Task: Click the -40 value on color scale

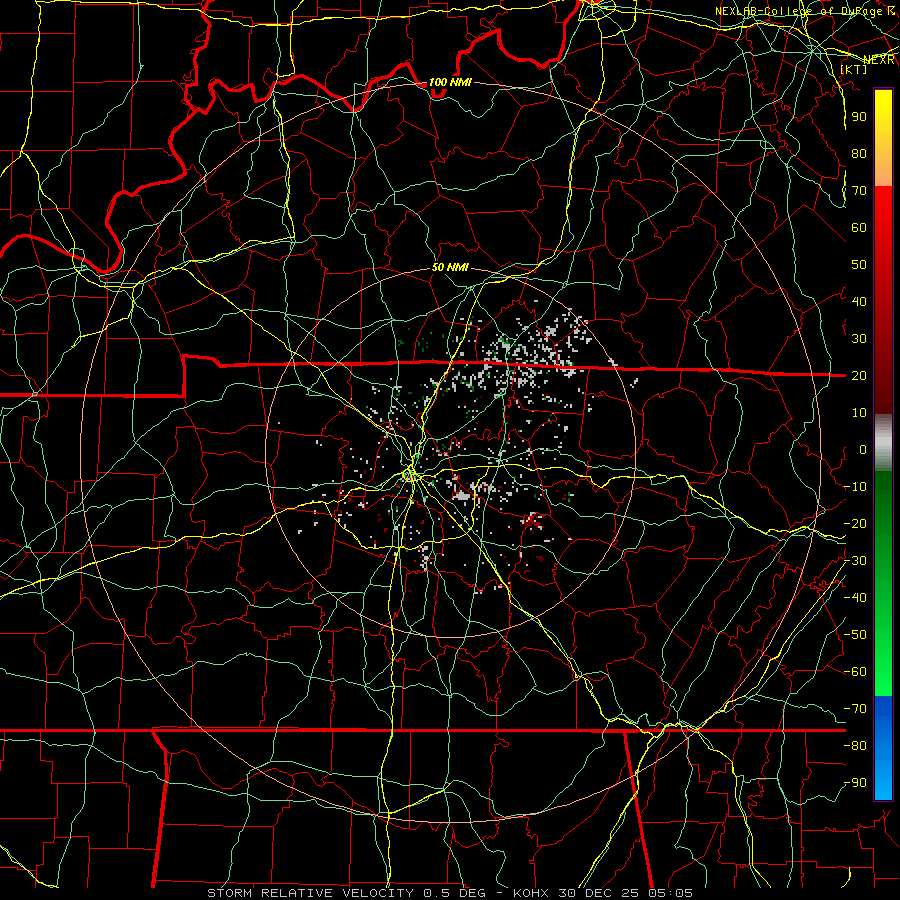Action: click(855, 598)
